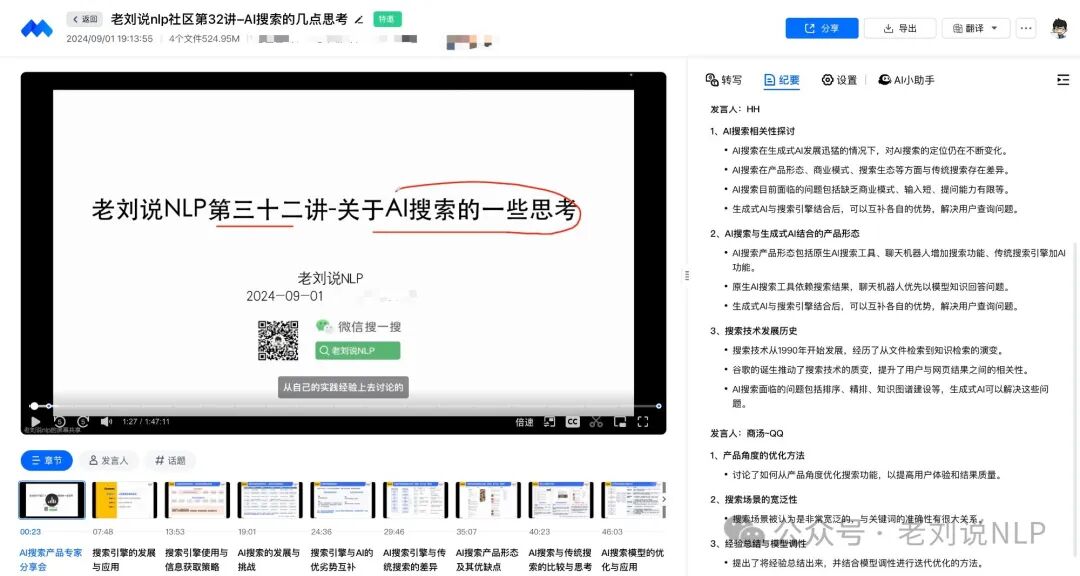Click heading 3、搜索技术发展历史
This screenshot has height=576, width=1080.
[x=754, y=331]
